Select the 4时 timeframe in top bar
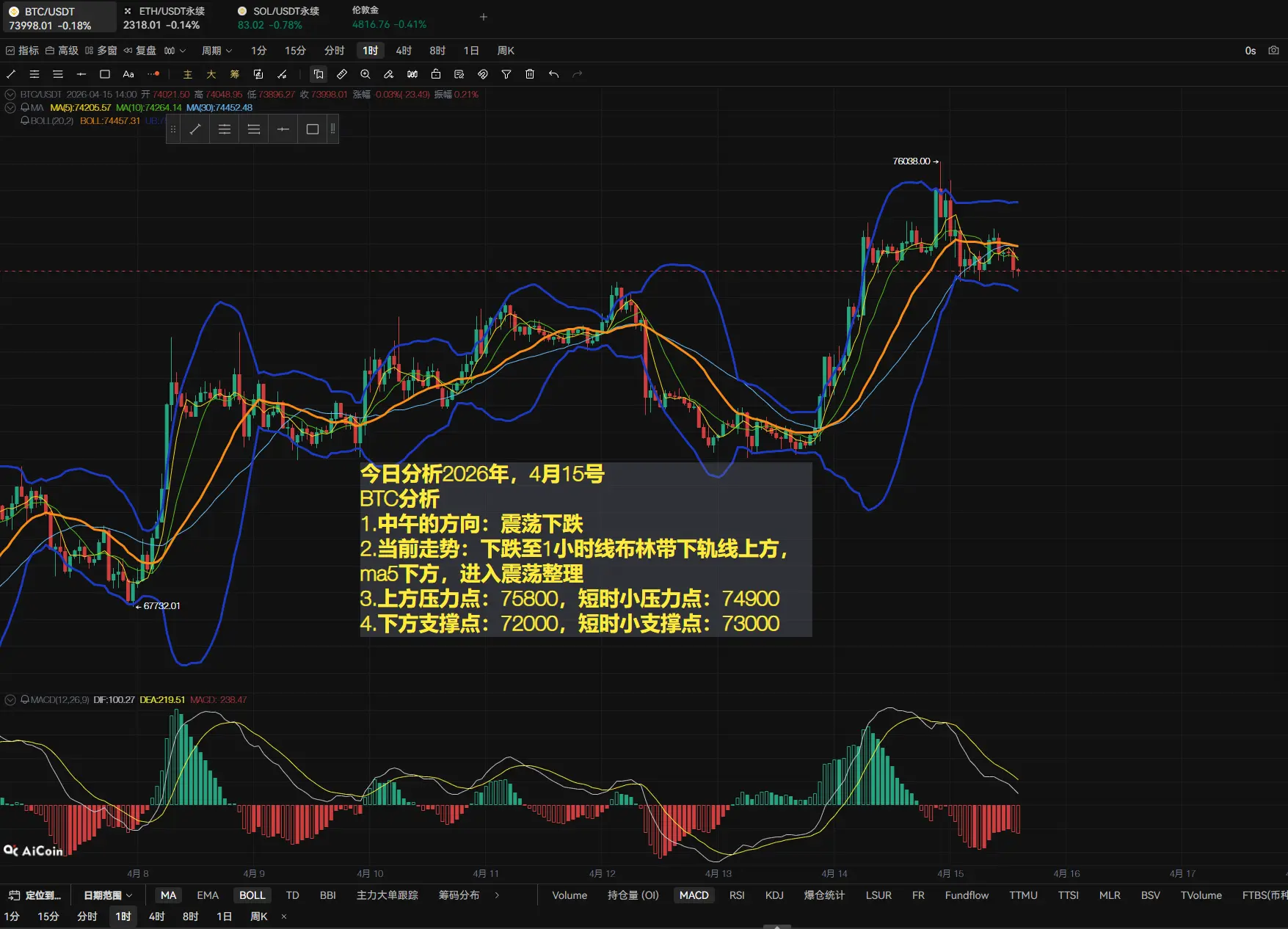Viewport: 1288px width, 929px height. click(404, 51)
